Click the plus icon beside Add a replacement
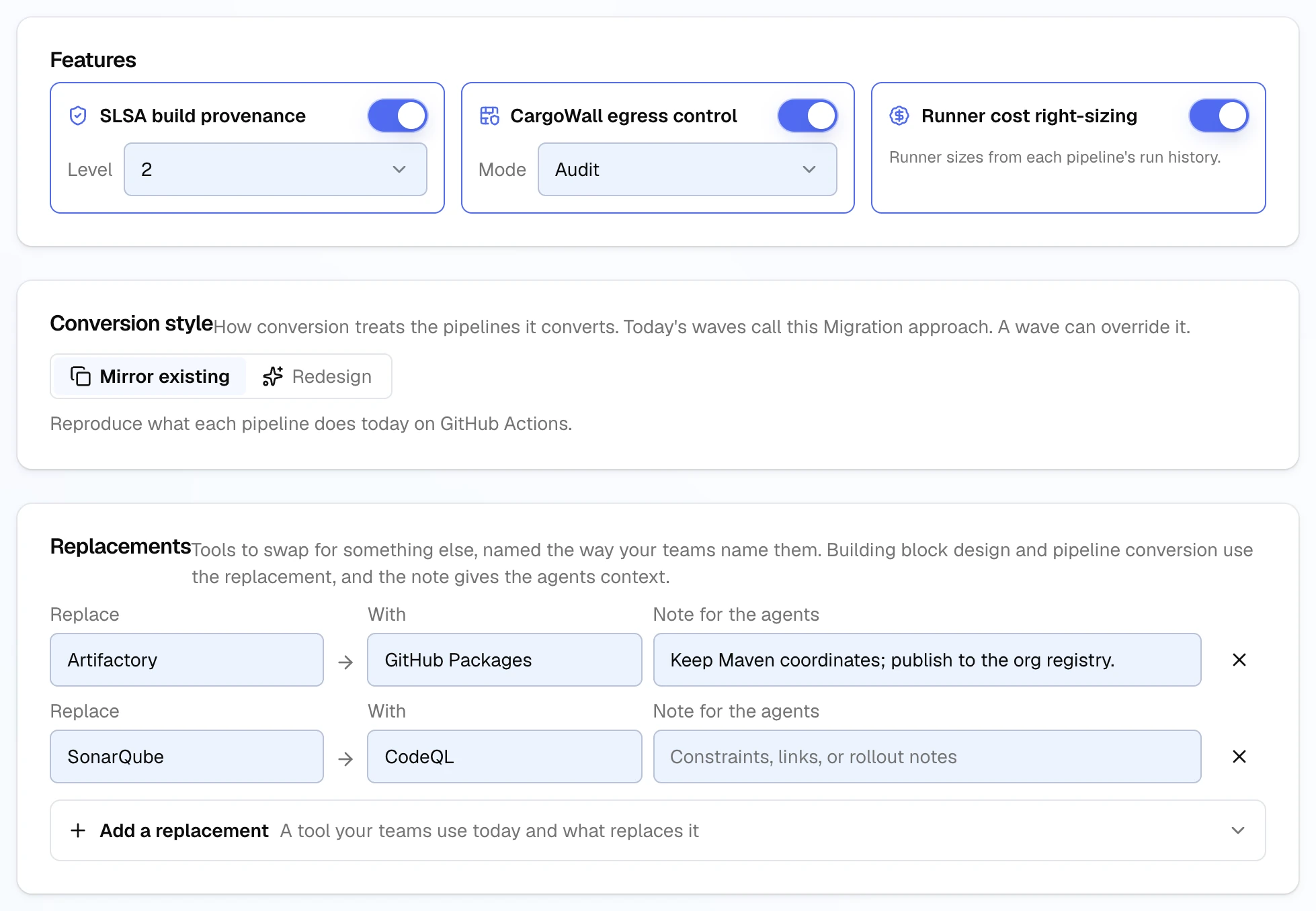1316x911 pixels. [x=78, y=830]
